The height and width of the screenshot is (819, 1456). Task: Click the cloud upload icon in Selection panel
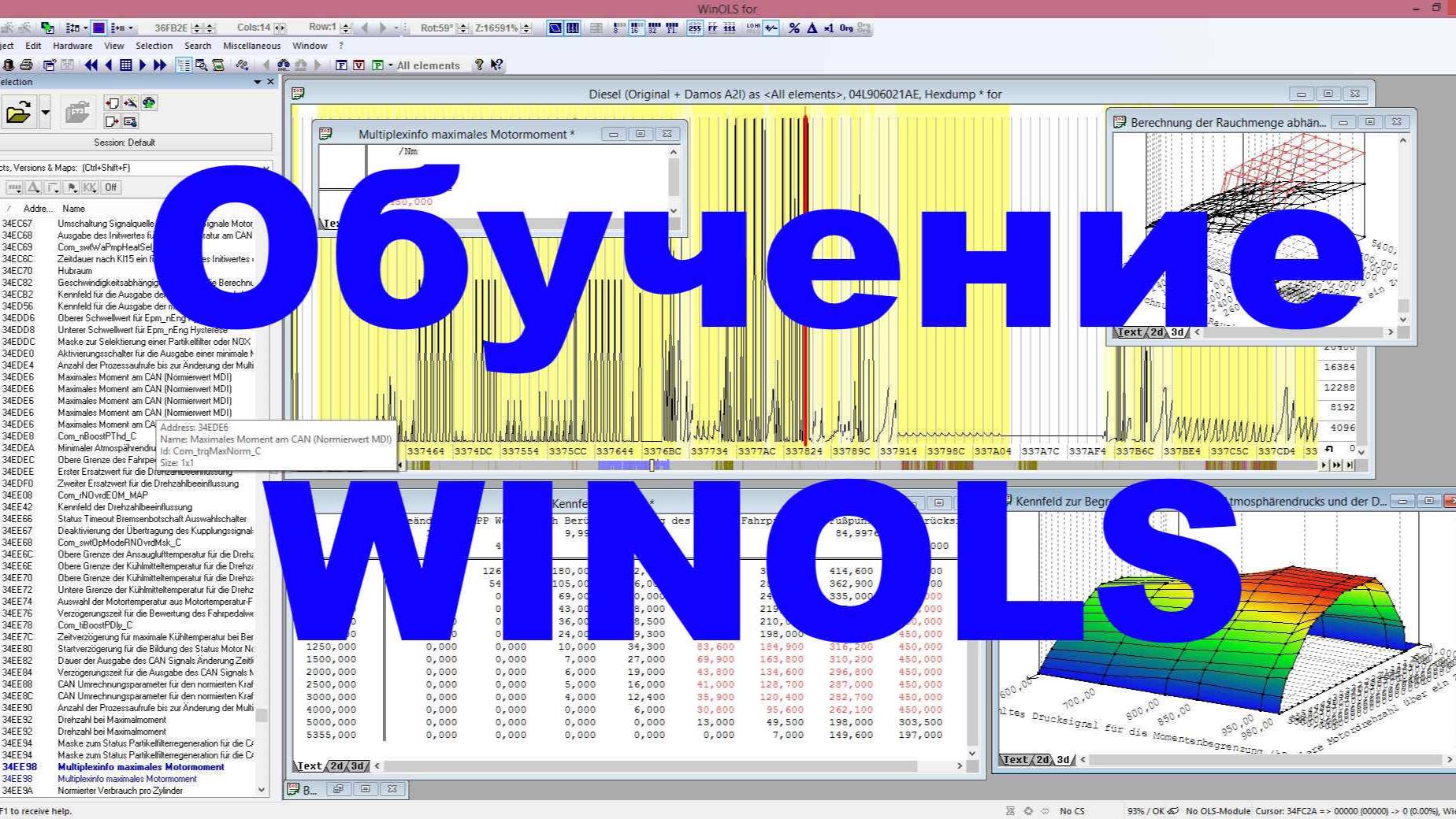(149, 103)
